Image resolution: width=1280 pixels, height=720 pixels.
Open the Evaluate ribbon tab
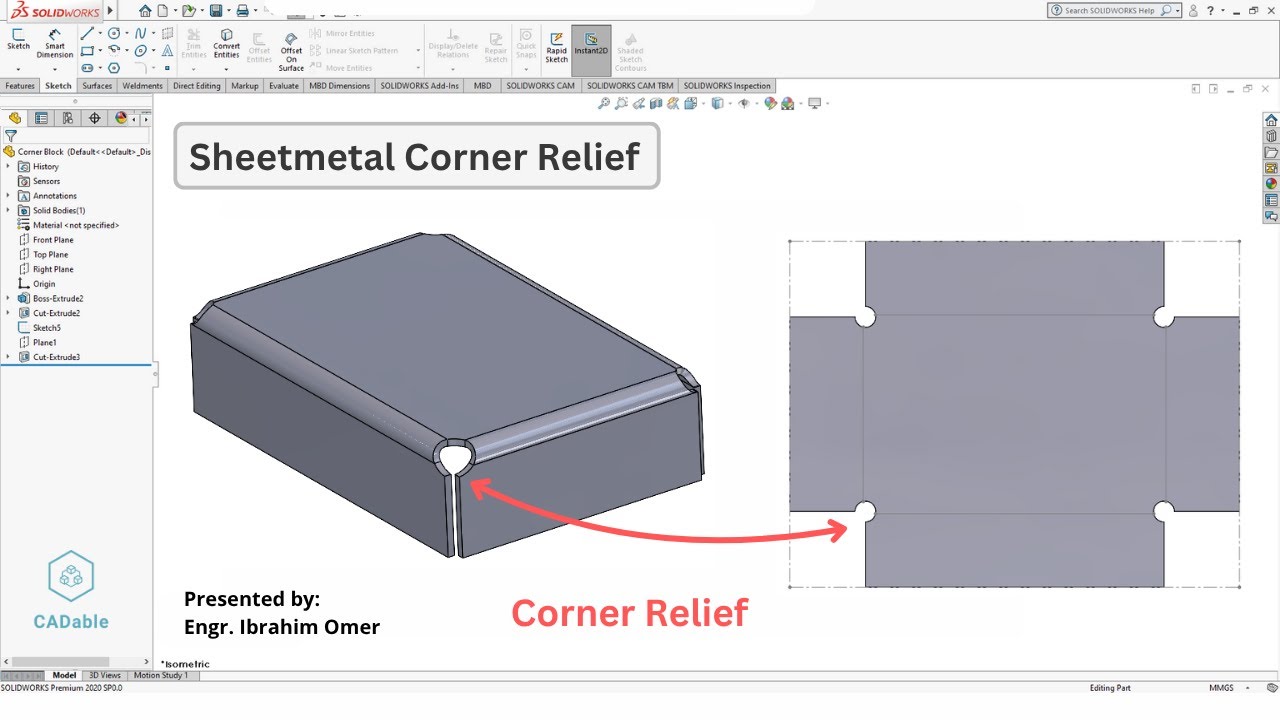tap(284, 86)
